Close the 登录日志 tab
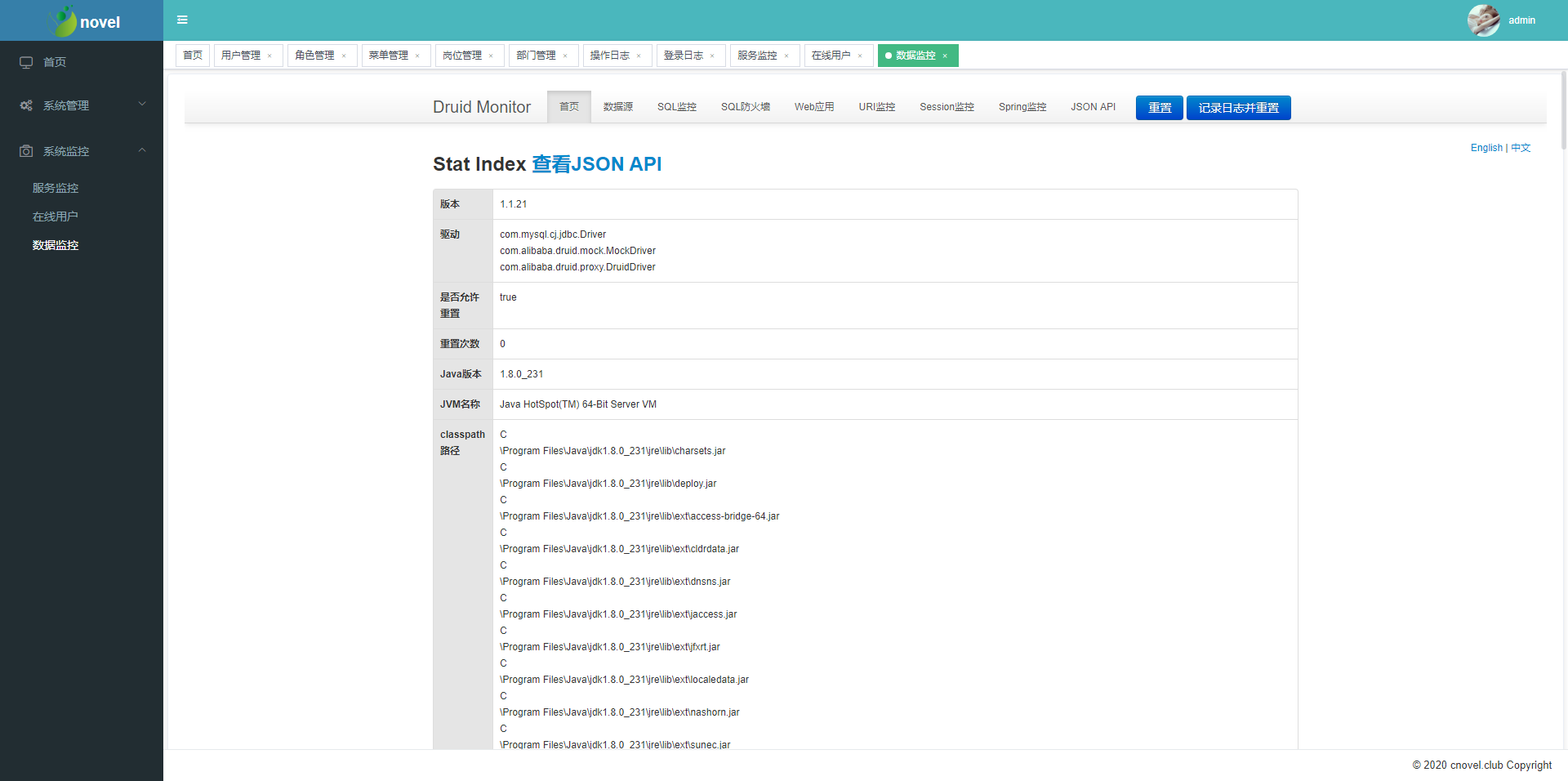Screen dimensions: 1568x781 (x=712, y=56)
